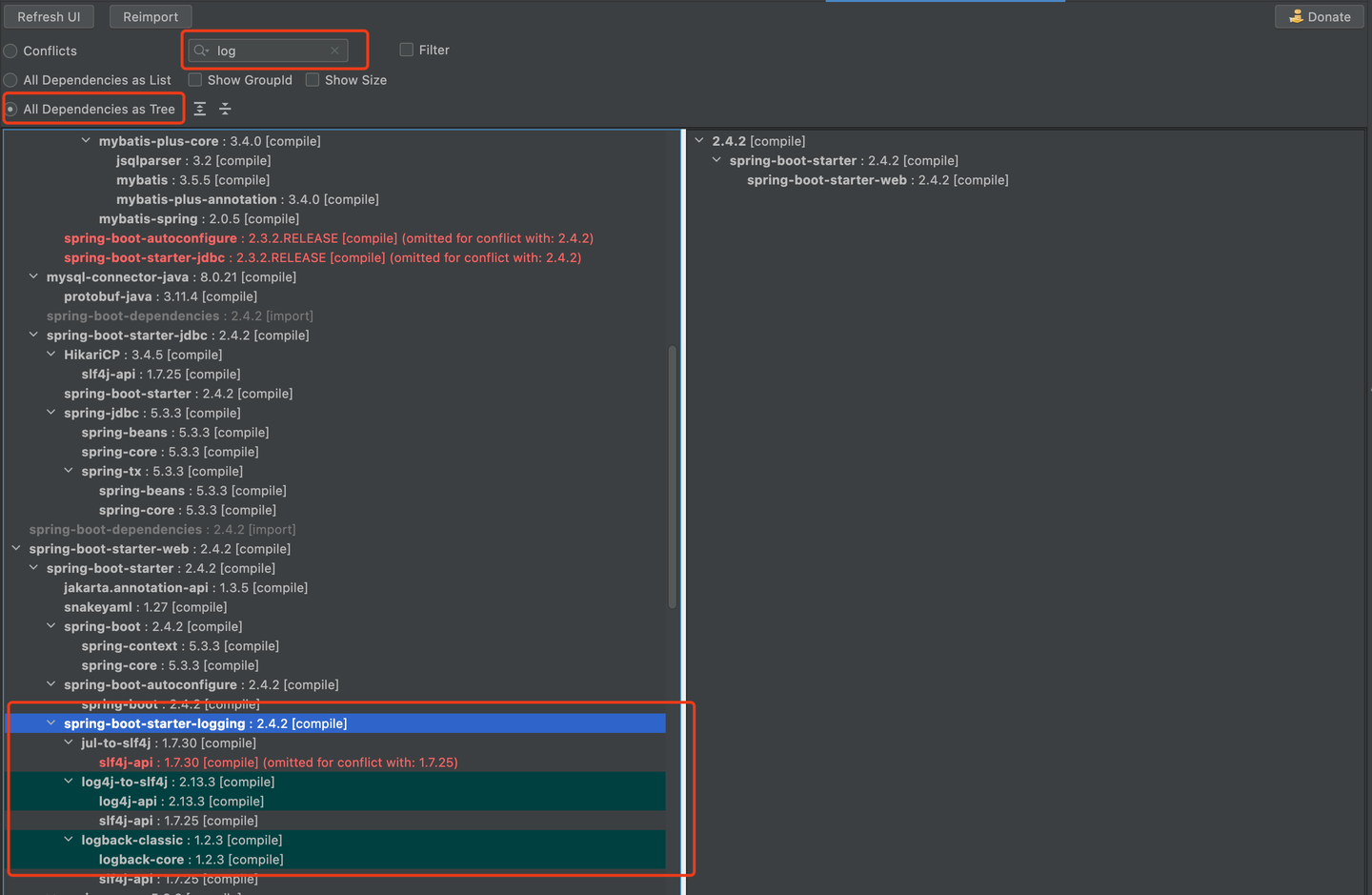Select the Conflicts radio button
This screenshot has width=1372, height=895.
[x=11, y=51]
